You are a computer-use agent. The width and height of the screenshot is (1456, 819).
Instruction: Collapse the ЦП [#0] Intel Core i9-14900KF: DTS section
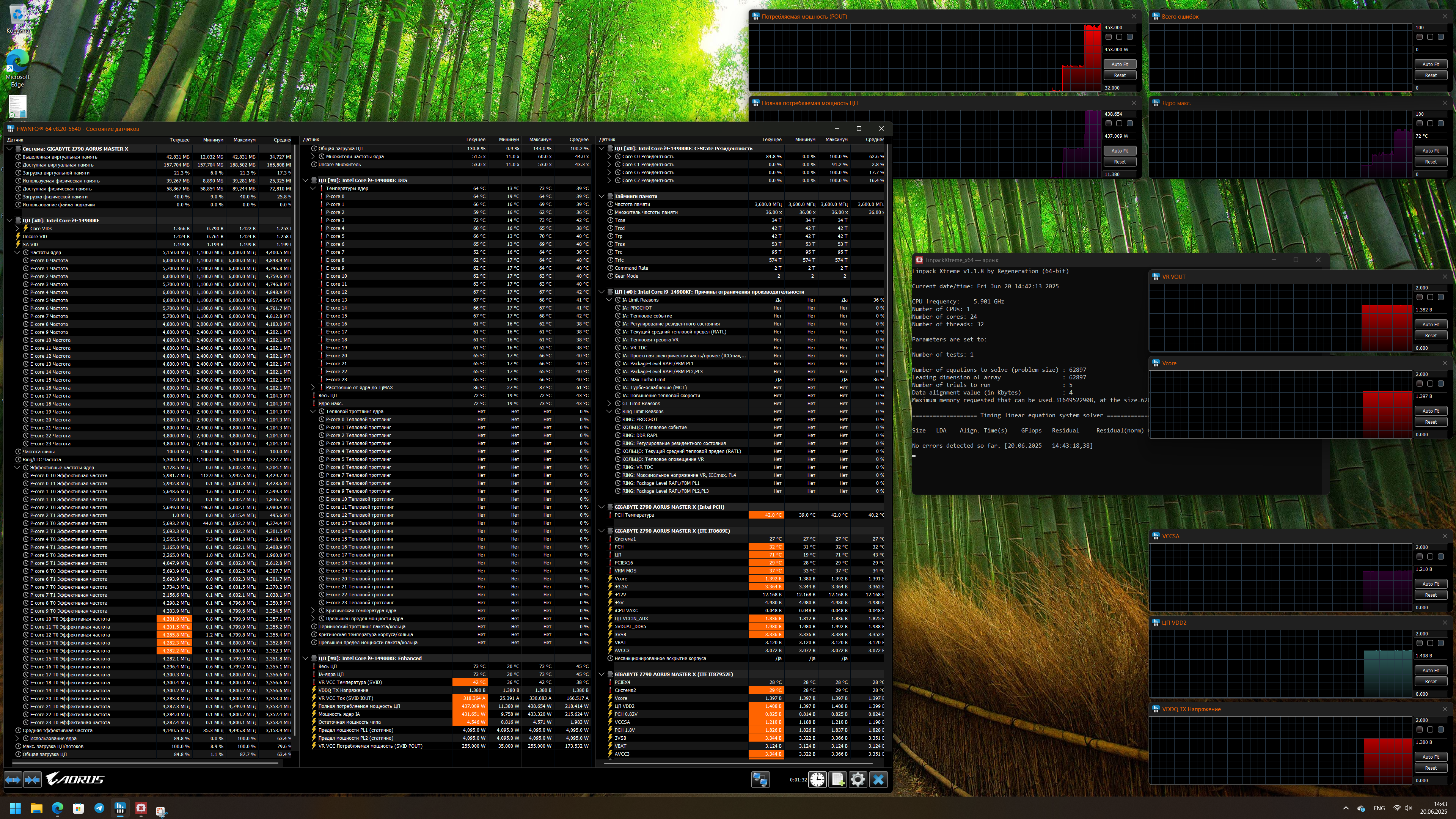click(x=306, y=180)
